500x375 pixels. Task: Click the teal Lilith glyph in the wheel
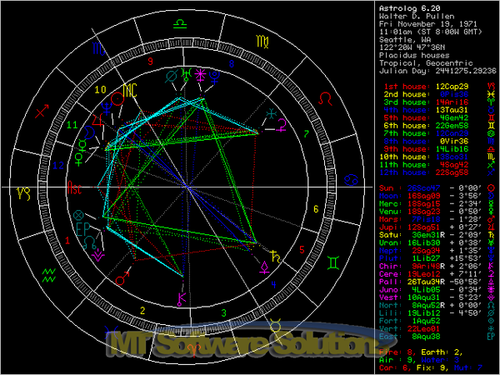click(x=171, y=77)
